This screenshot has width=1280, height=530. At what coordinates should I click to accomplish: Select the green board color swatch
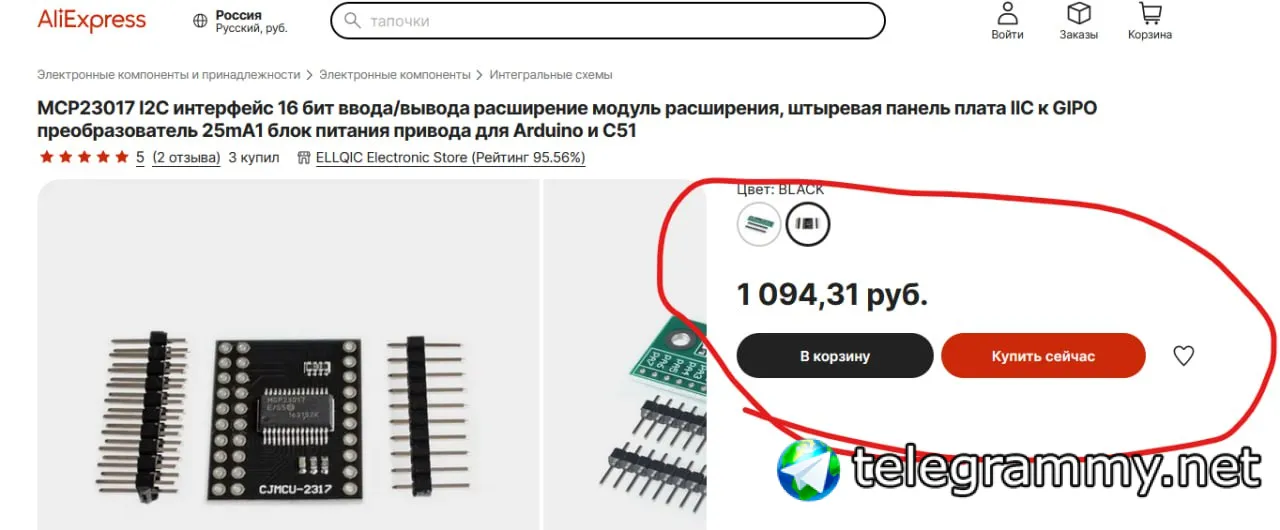click(759, 224)
